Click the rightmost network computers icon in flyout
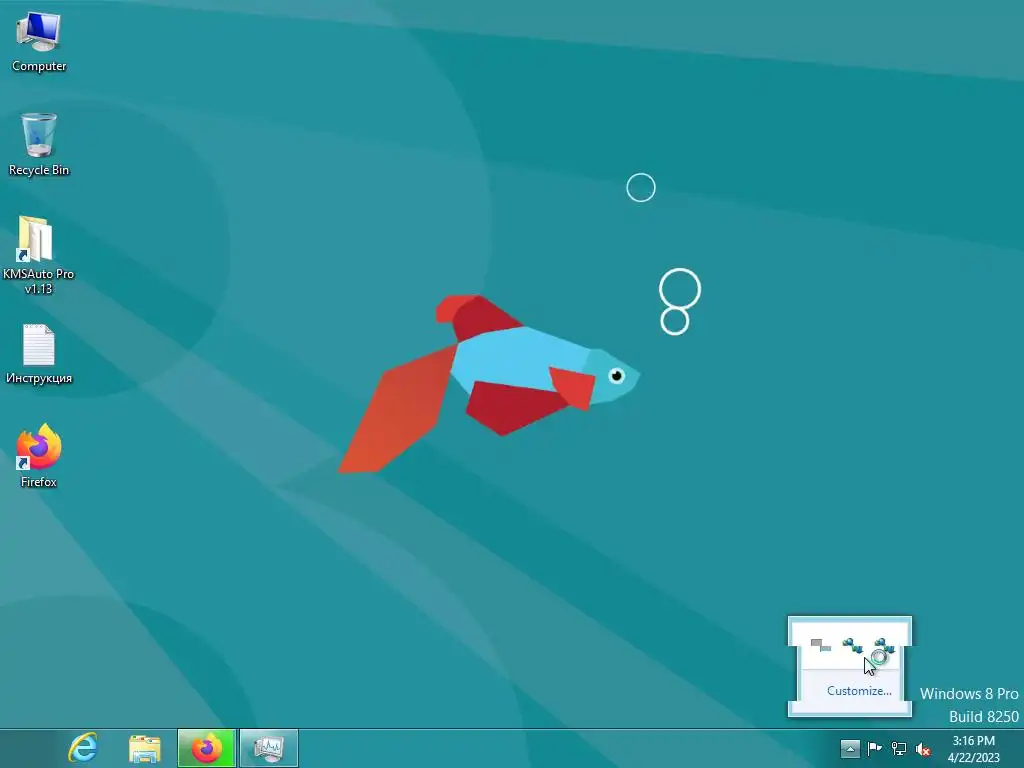1024x768 pixels. click(884, 646)
